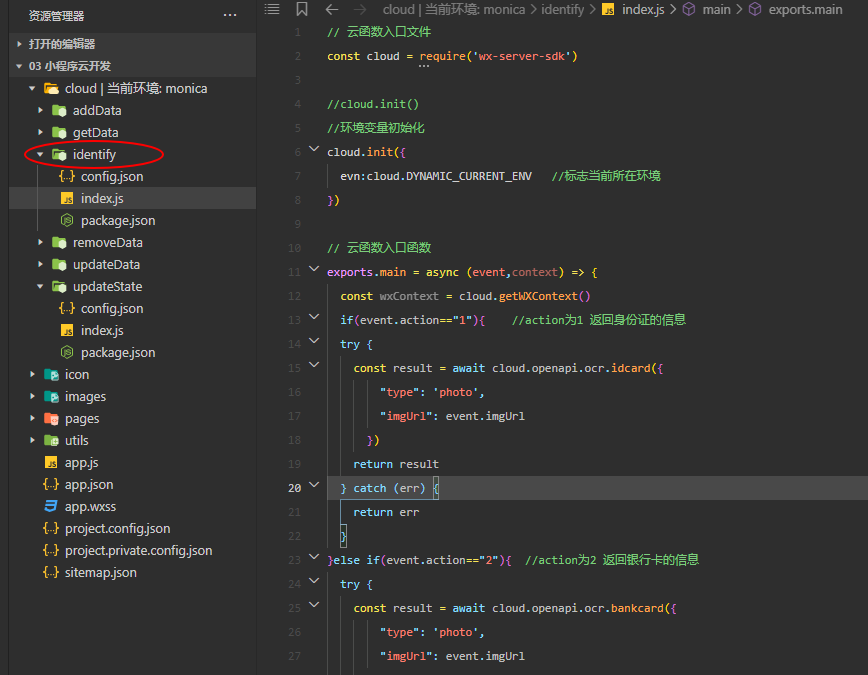Viewport: 868px width, 675px height.
Task: Click the cube icon beside main in breadcrumb
Action: point(689,9)
